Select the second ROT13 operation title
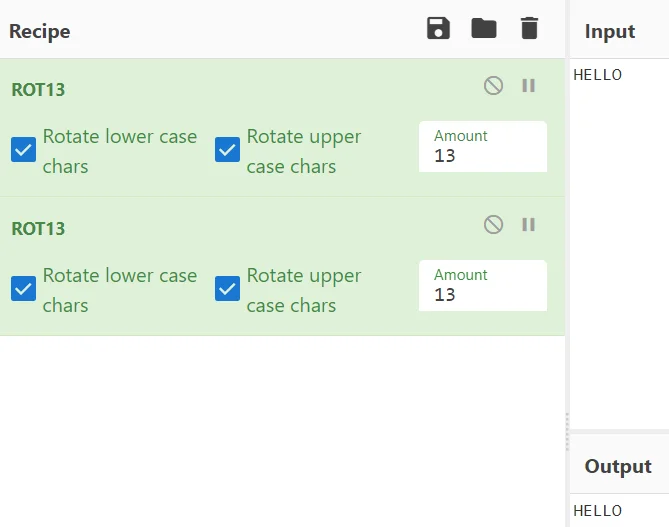The width and height of the screenshot is (669, 527). [x=38, y=228]
